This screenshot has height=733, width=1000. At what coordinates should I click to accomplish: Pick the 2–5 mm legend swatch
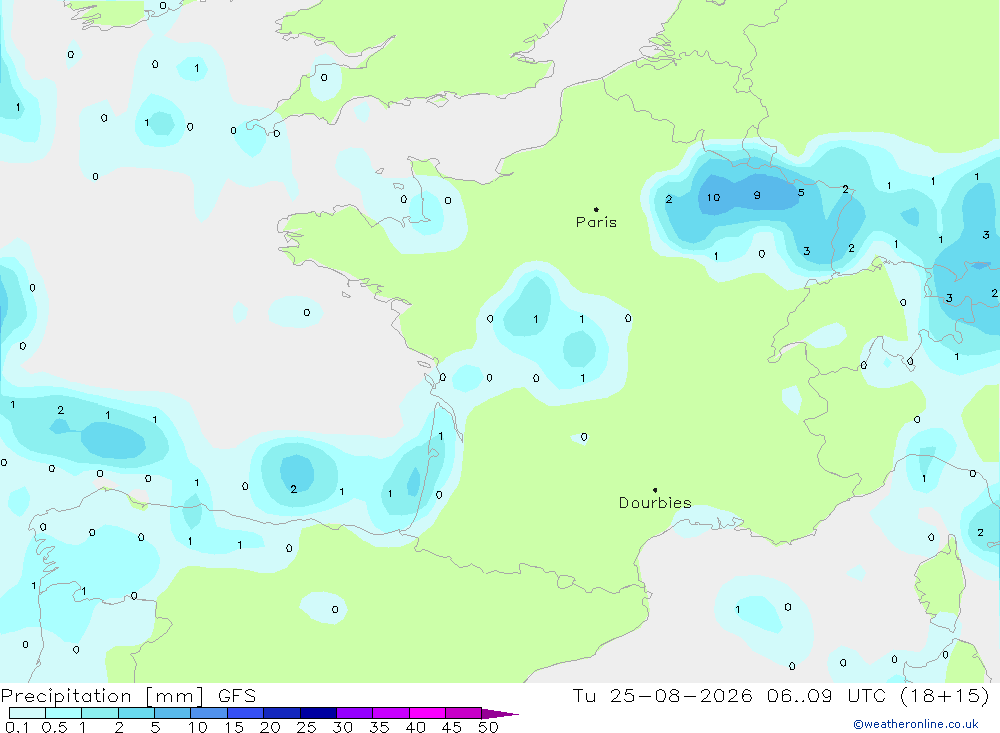pos(136,713)
